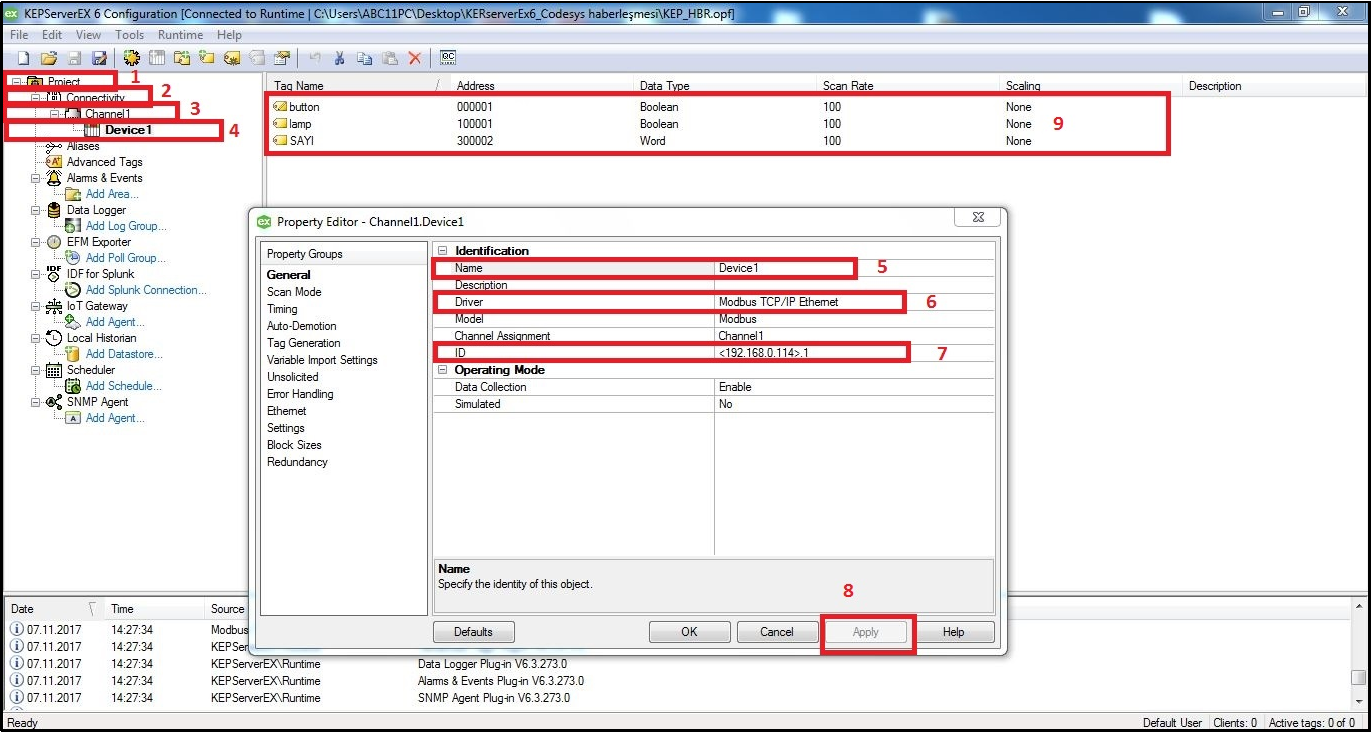The height and width of the screenshot is (733, 1372).
Task: Click the Add Area... link
Action: [x=112, y=194]
